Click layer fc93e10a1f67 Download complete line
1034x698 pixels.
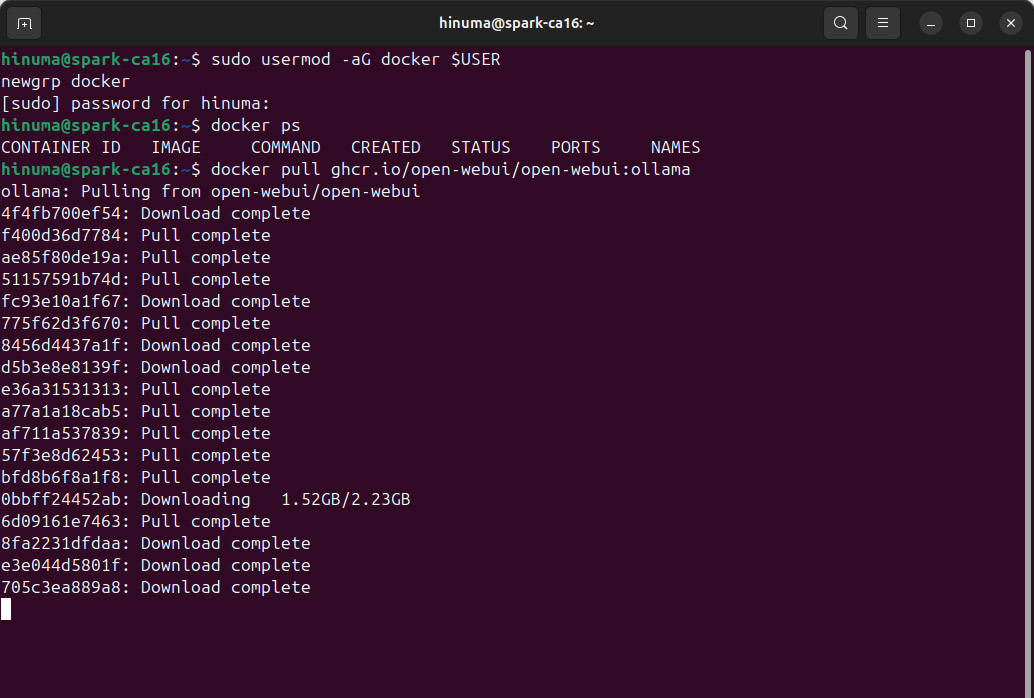pyautogui.click(x=156, y=301)
